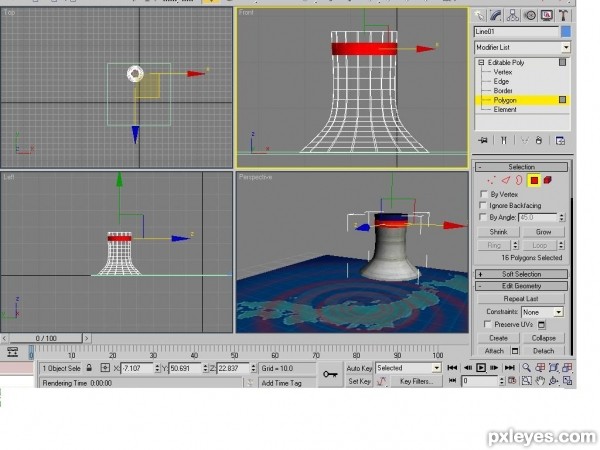Expand the Soft Selection rollout

pos(521,274)
